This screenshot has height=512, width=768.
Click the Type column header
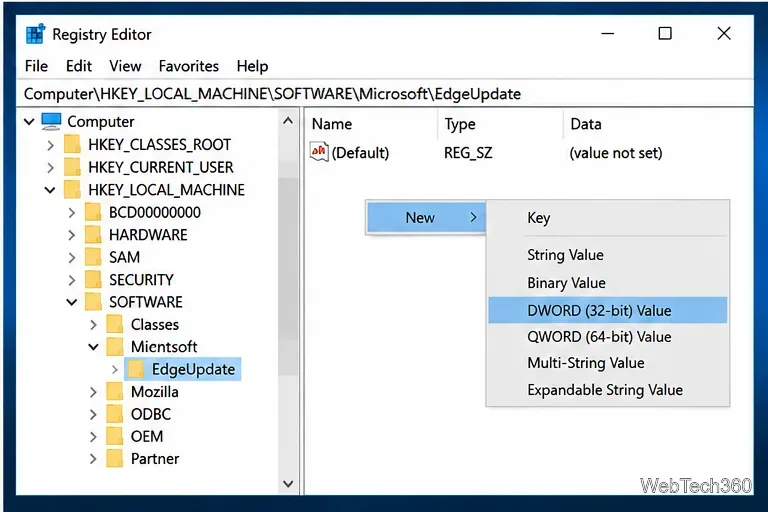tap(500, 124)
